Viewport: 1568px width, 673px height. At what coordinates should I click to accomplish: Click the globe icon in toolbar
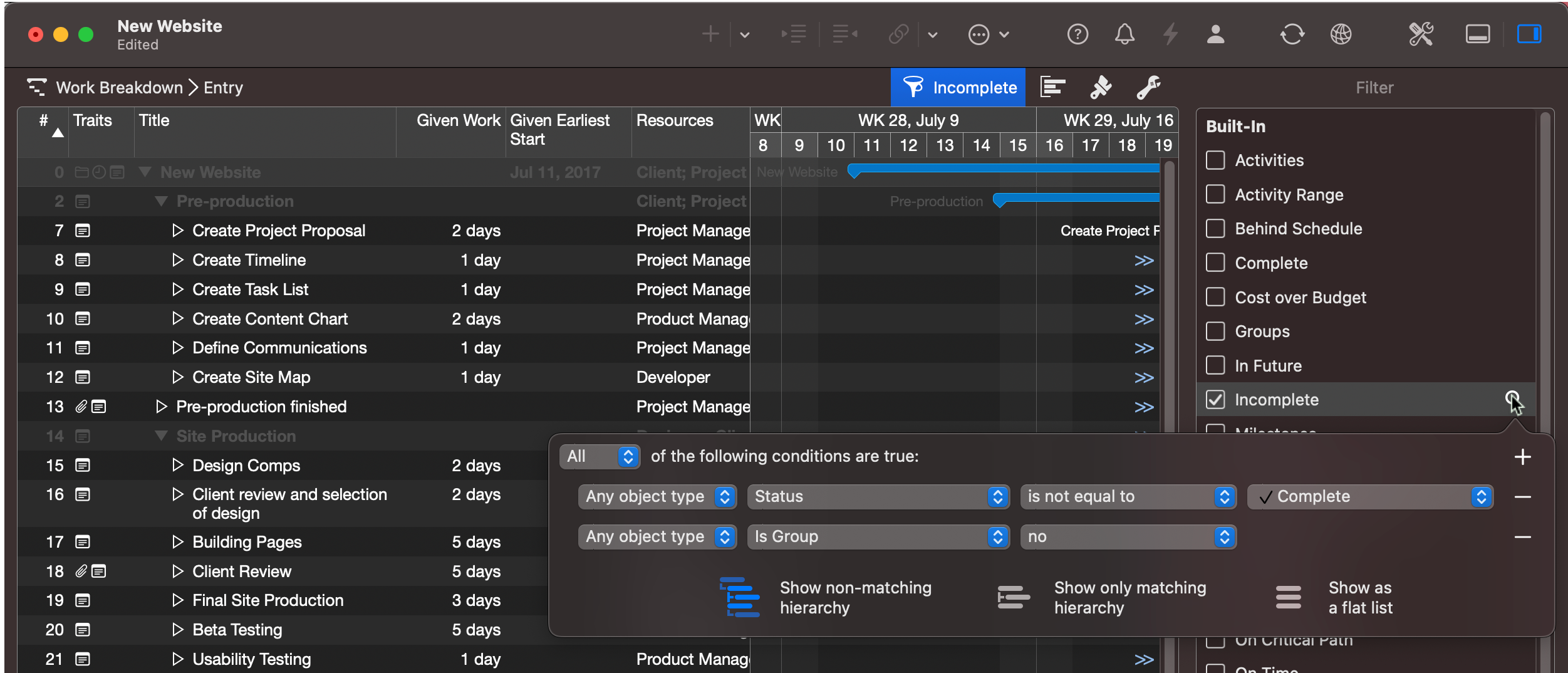[1341, 34]
